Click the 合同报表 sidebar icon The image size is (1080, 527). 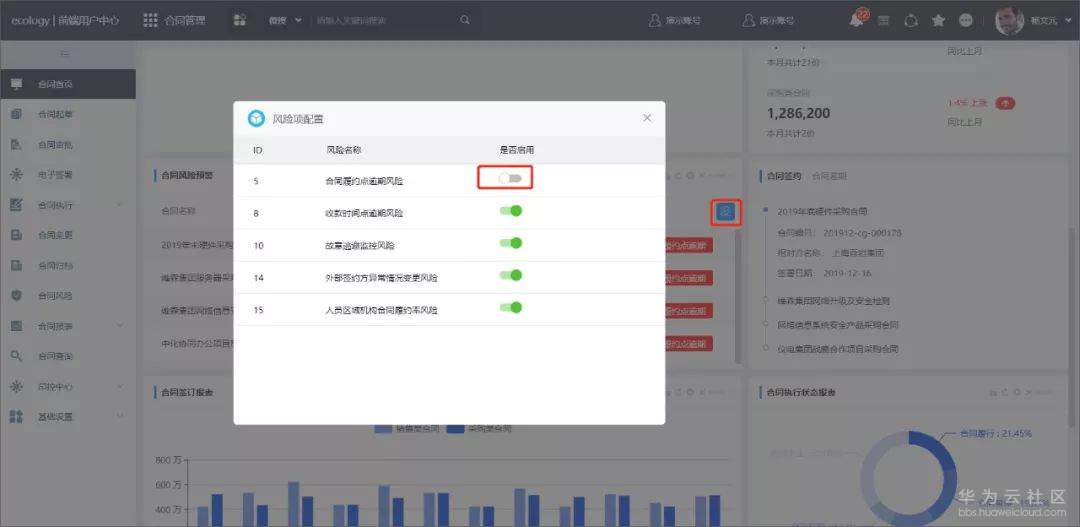pyautogui.click(x=17, y=326)
